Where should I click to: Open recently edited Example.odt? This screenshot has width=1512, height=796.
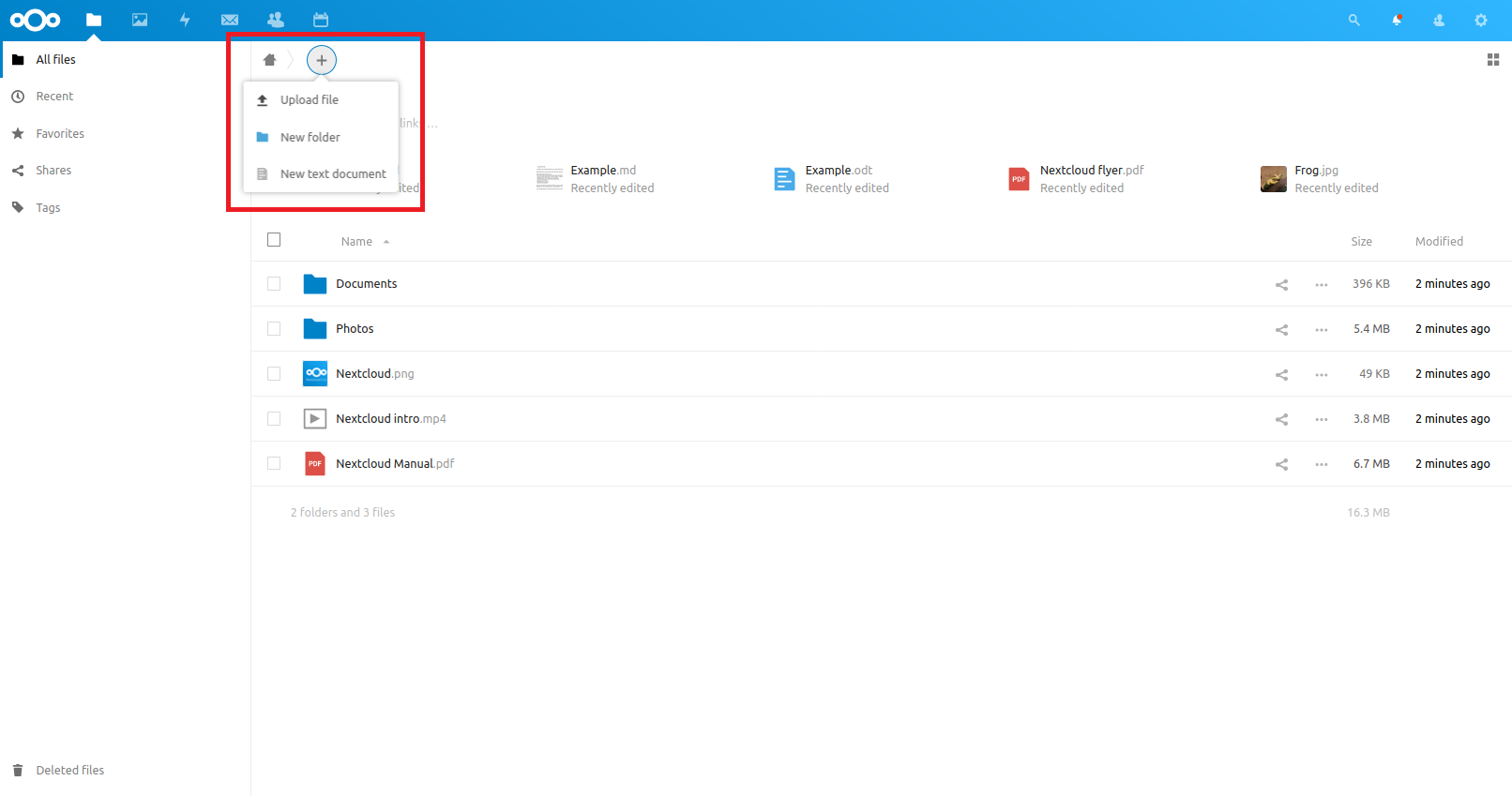(830, 178)
